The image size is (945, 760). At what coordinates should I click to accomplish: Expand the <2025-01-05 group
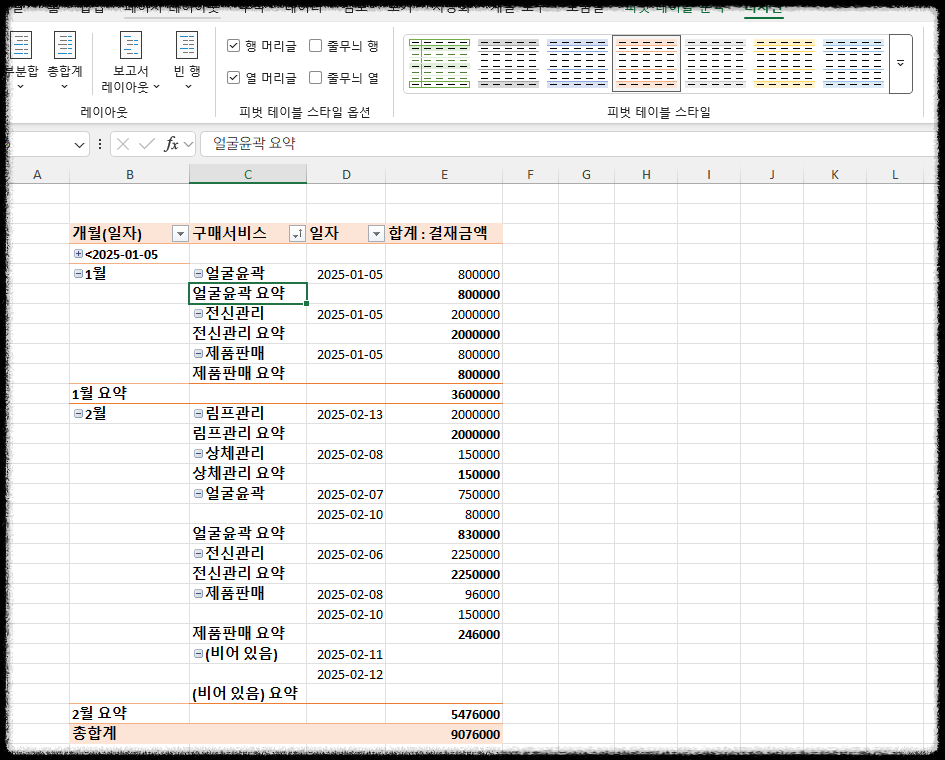pos(78,254)
